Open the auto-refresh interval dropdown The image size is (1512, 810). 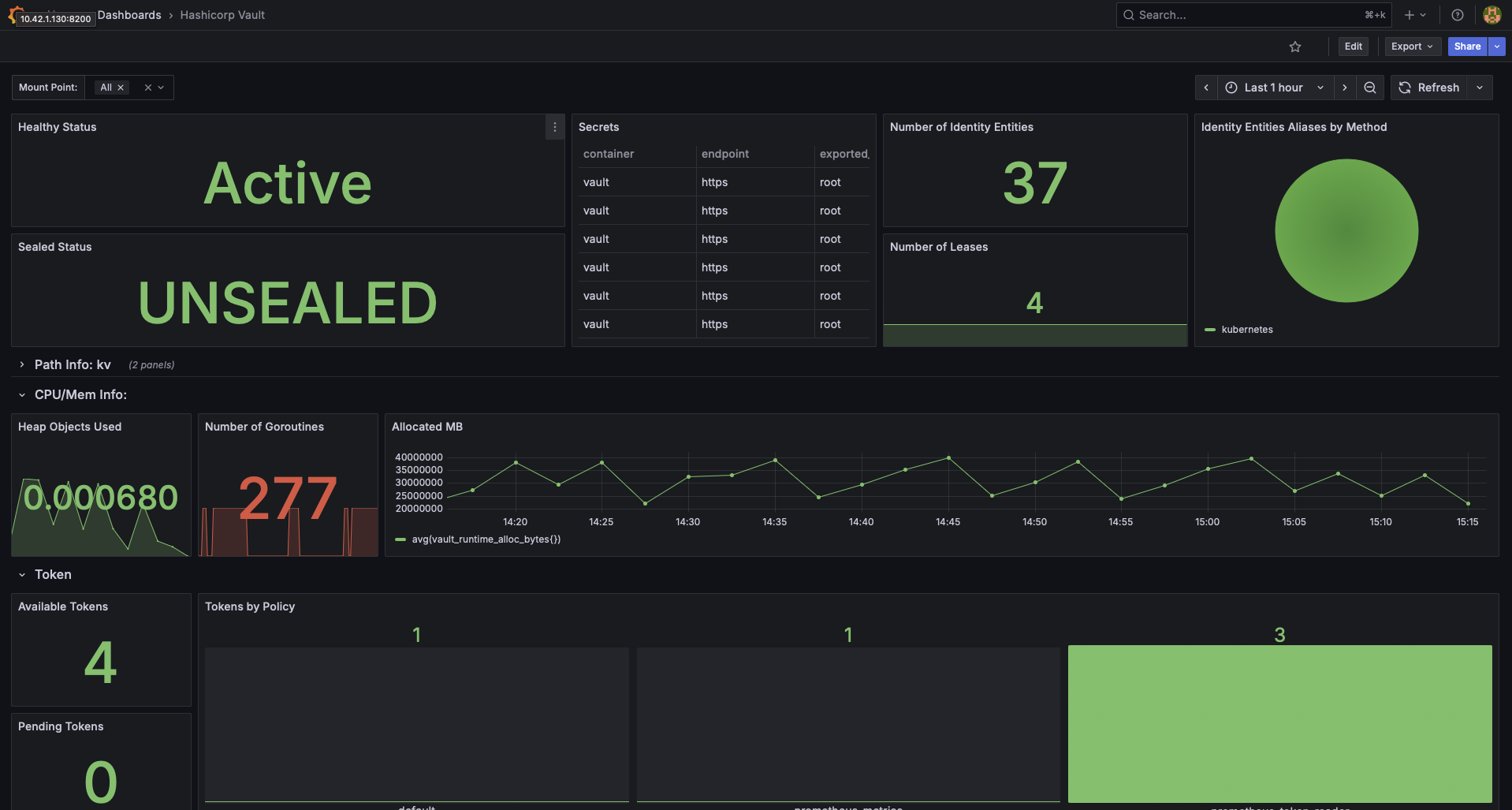tap(1480, 88)
